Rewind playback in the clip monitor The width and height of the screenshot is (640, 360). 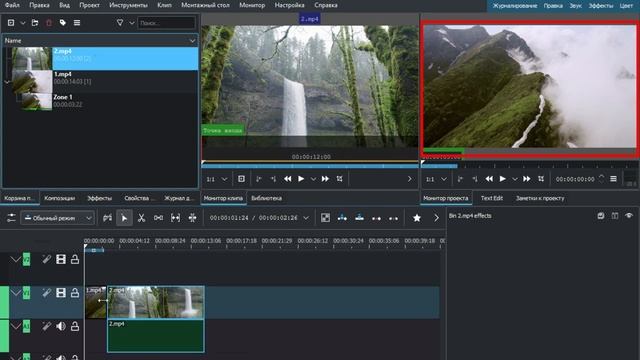(x=288, y=179)
